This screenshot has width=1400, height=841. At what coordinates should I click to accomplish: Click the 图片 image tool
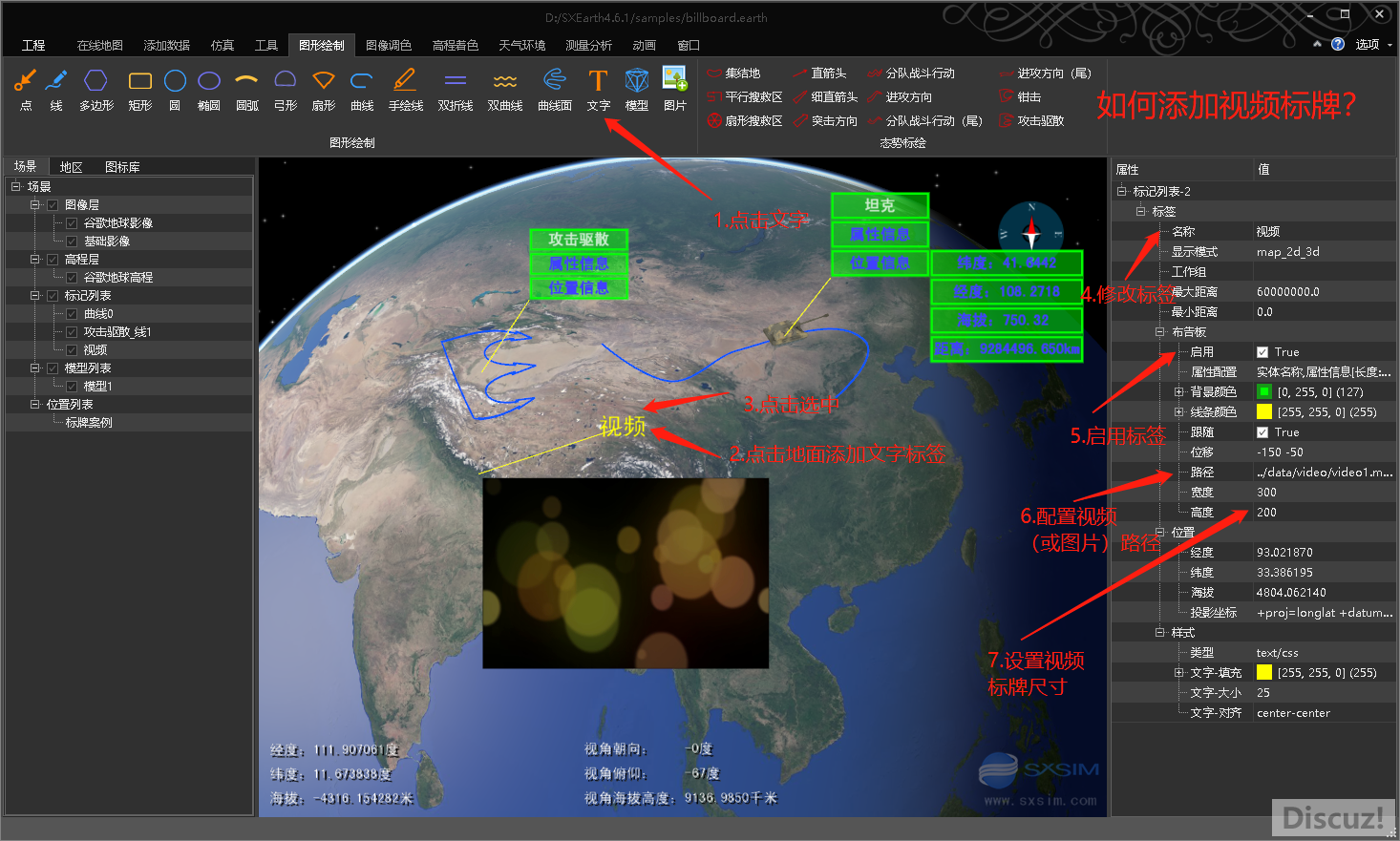tap(675, 90)
